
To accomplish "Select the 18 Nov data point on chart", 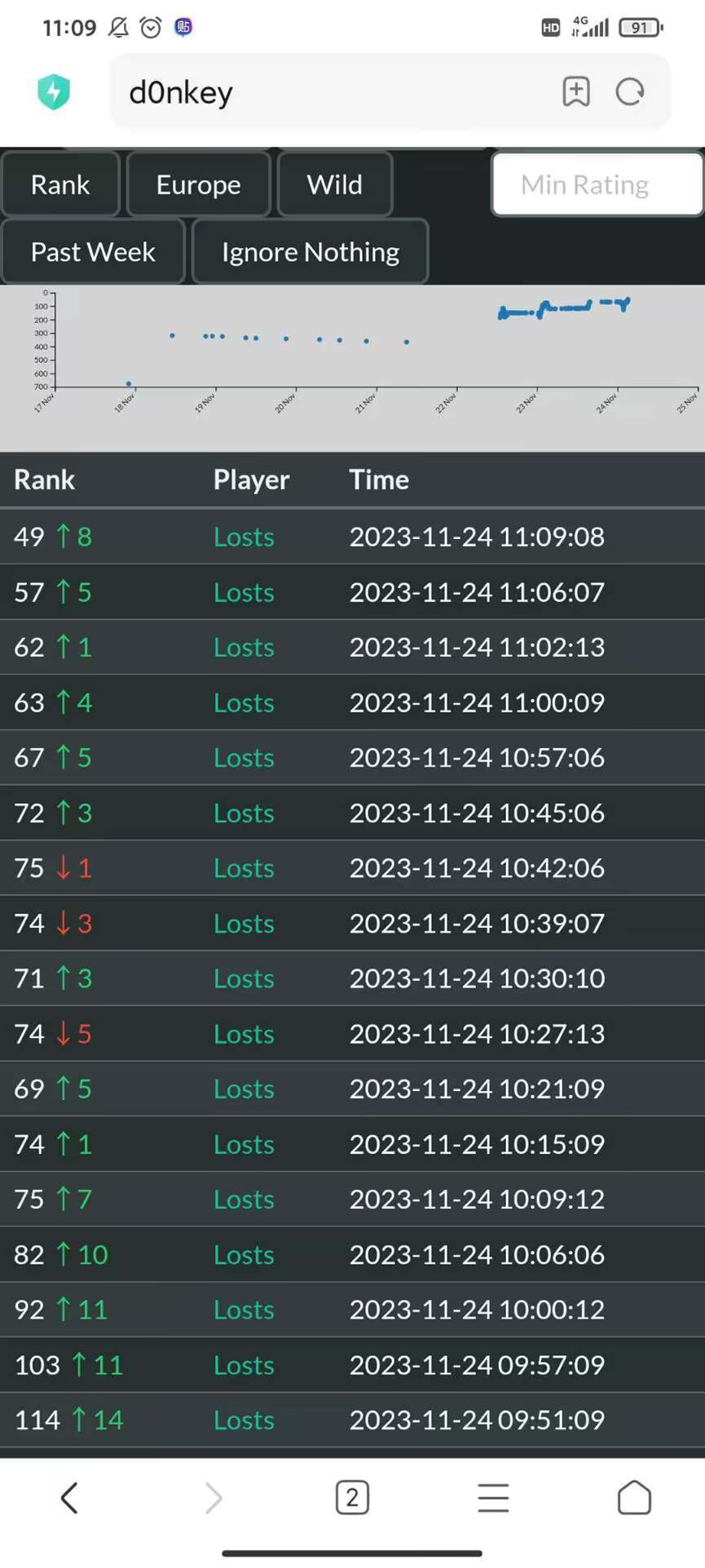I will (x=129, y=383).
